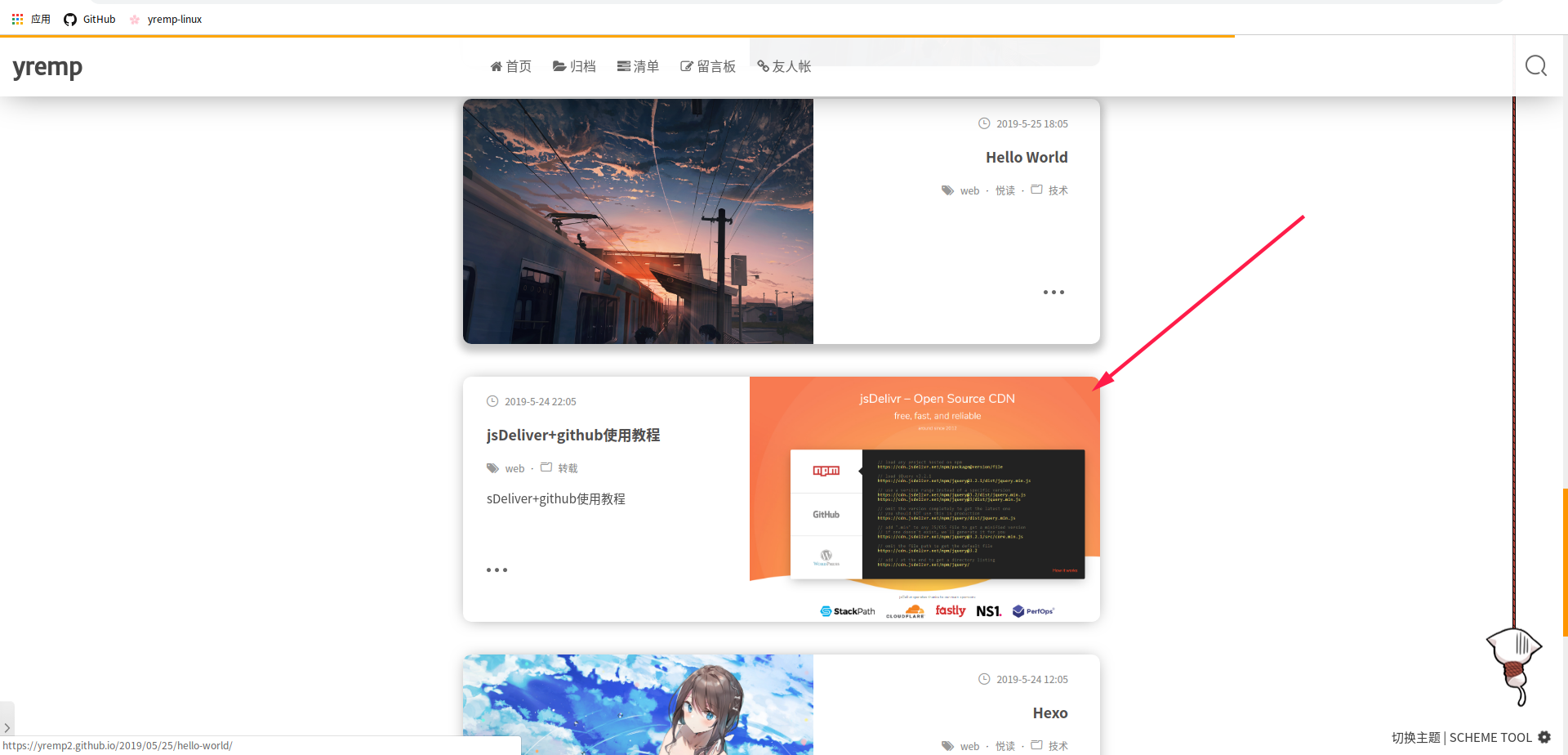
Task: Click the web tag on Hello World post
Action: tap(969, 190)
